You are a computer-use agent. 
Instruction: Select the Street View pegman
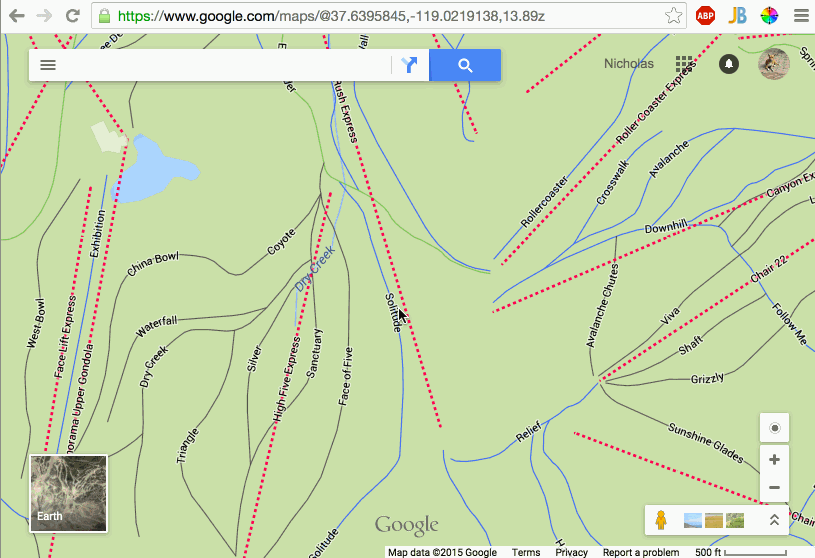tap(661, 520)
